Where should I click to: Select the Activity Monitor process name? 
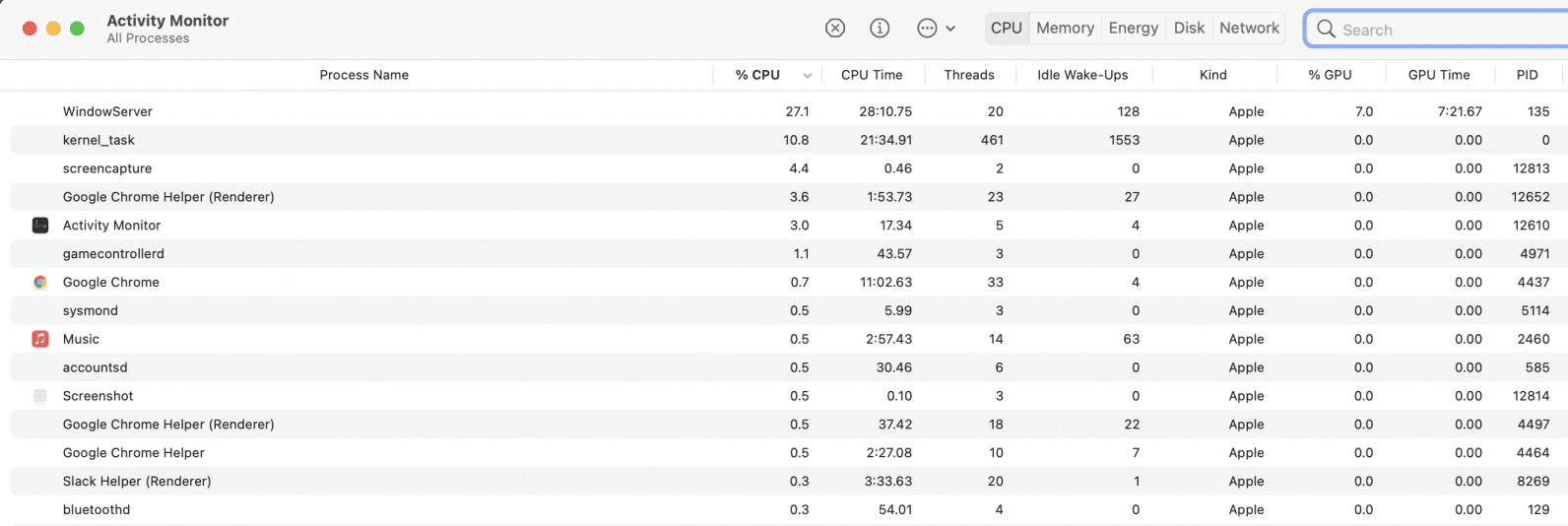coord(111,226)
